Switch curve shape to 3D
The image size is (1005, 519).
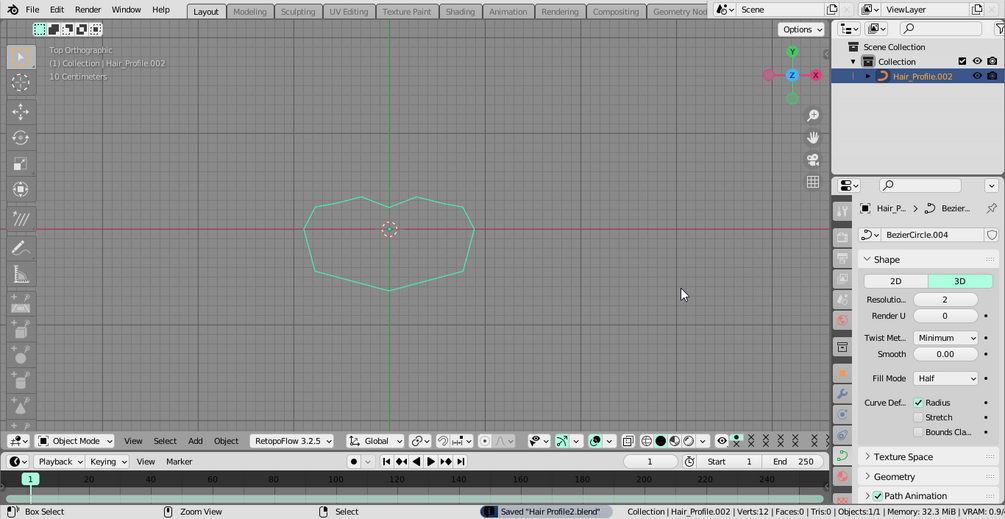click(x=960, y=281)
